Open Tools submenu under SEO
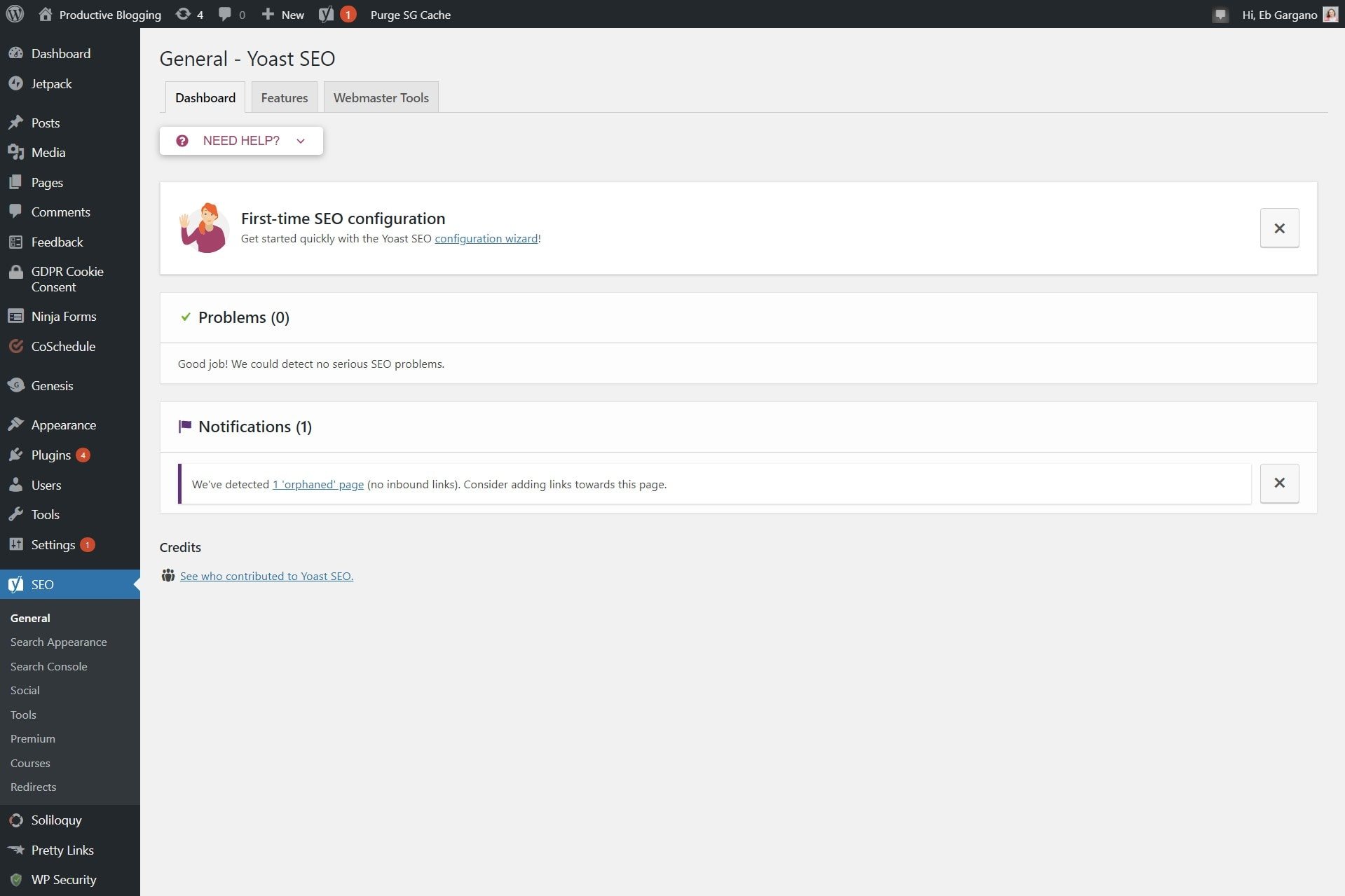Screen dimensions: 1345x896 click(23, 715)
